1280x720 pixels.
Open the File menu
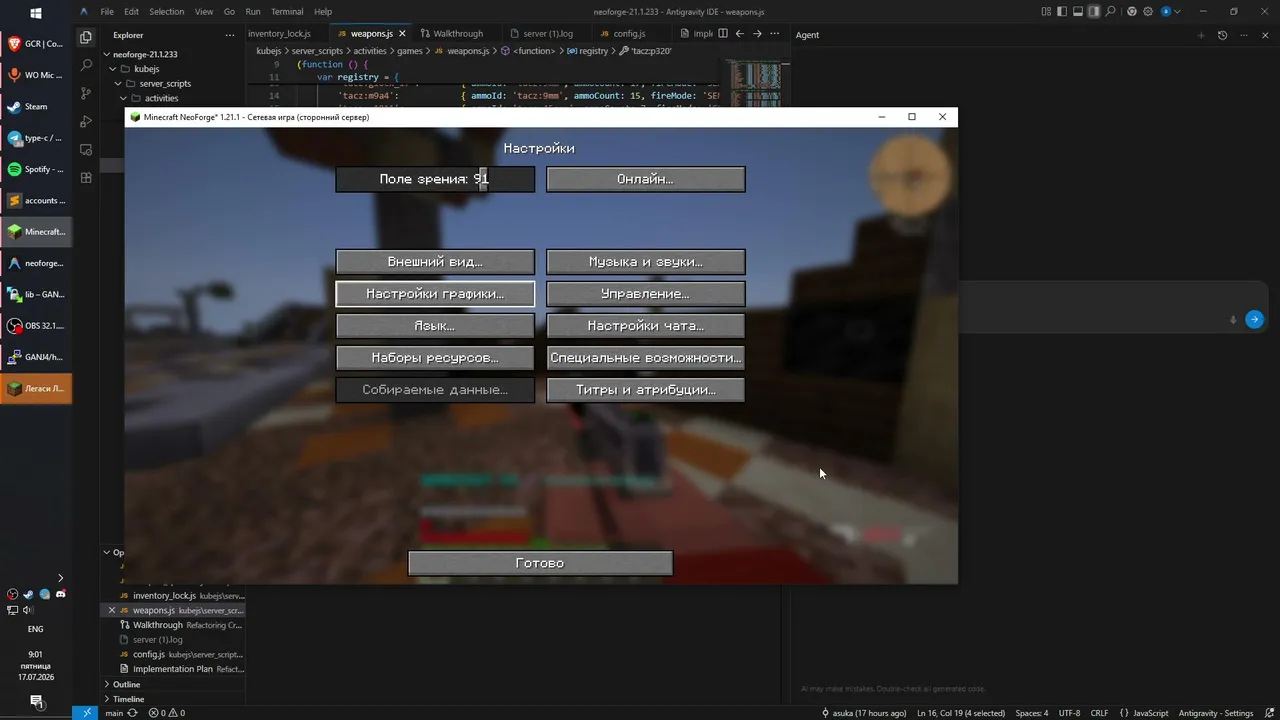pyautogui.click(x=107, y=12)
